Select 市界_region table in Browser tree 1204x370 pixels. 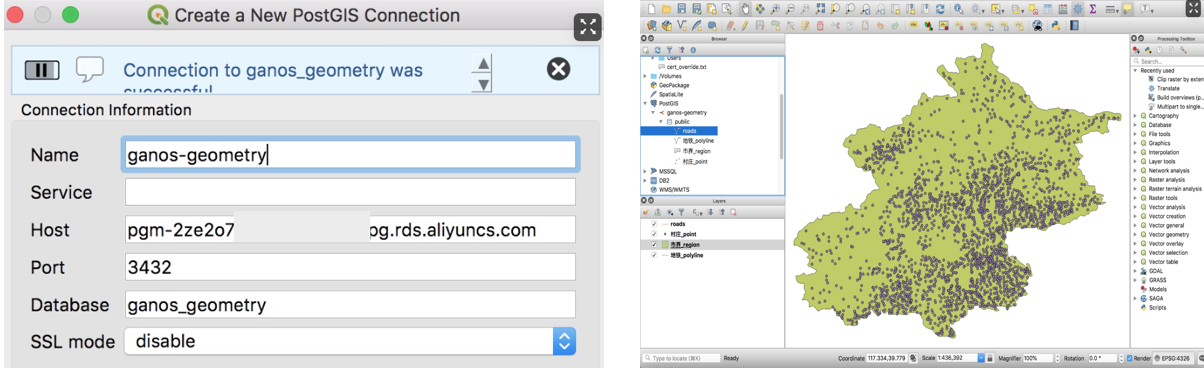698,151
